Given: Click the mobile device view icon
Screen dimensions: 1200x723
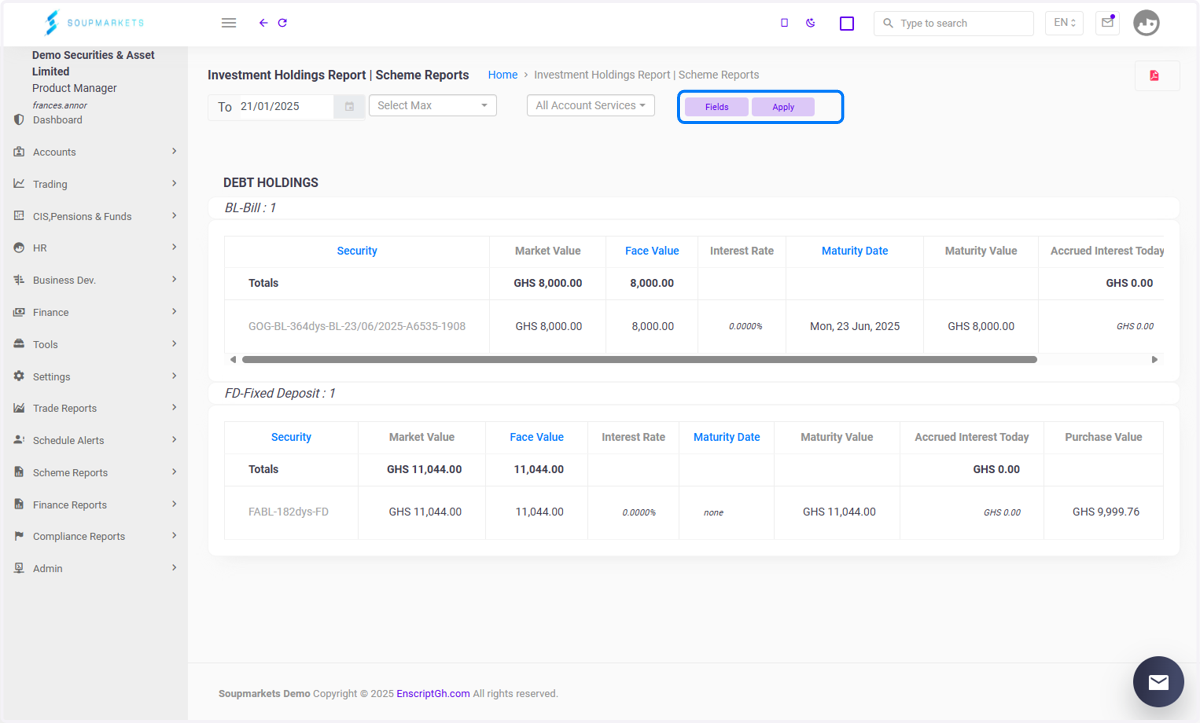Looking at the screenshot, I should (x=784, y=23).
